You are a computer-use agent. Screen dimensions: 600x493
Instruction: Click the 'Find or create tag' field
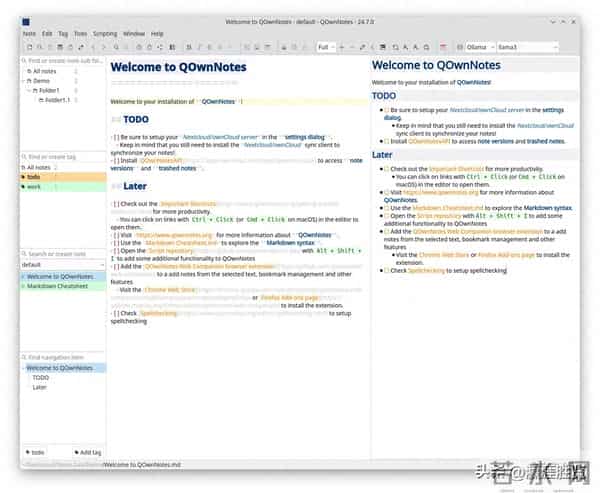click(62, 157)
